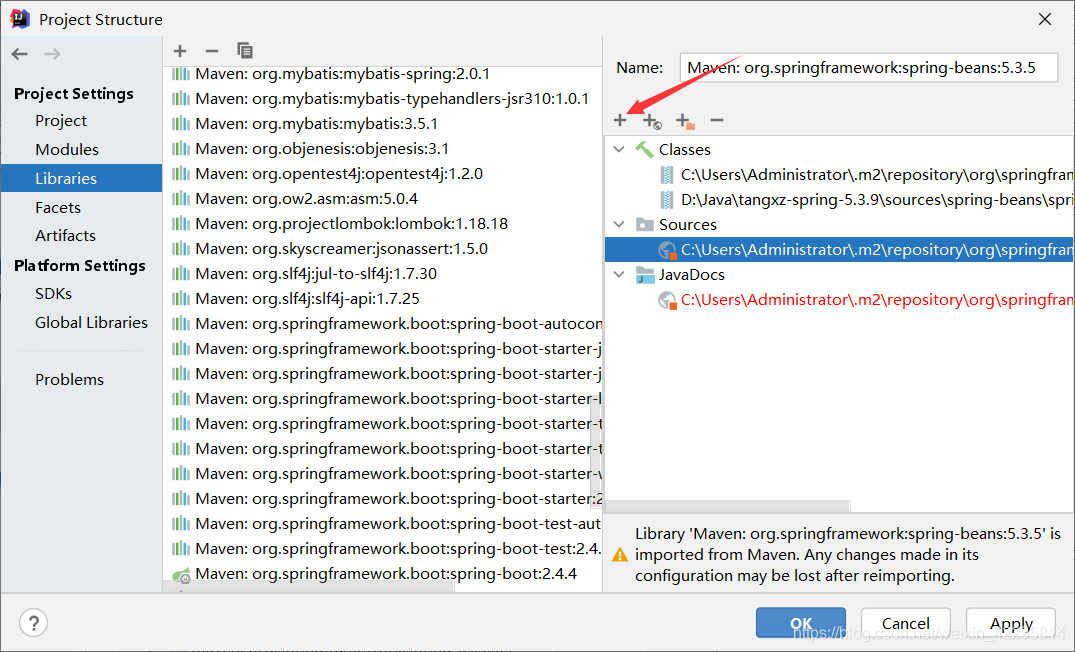Open the Facets settings page
This screenshot has width=1075, height=652.
pyautogui.click(x=58, y=207)
